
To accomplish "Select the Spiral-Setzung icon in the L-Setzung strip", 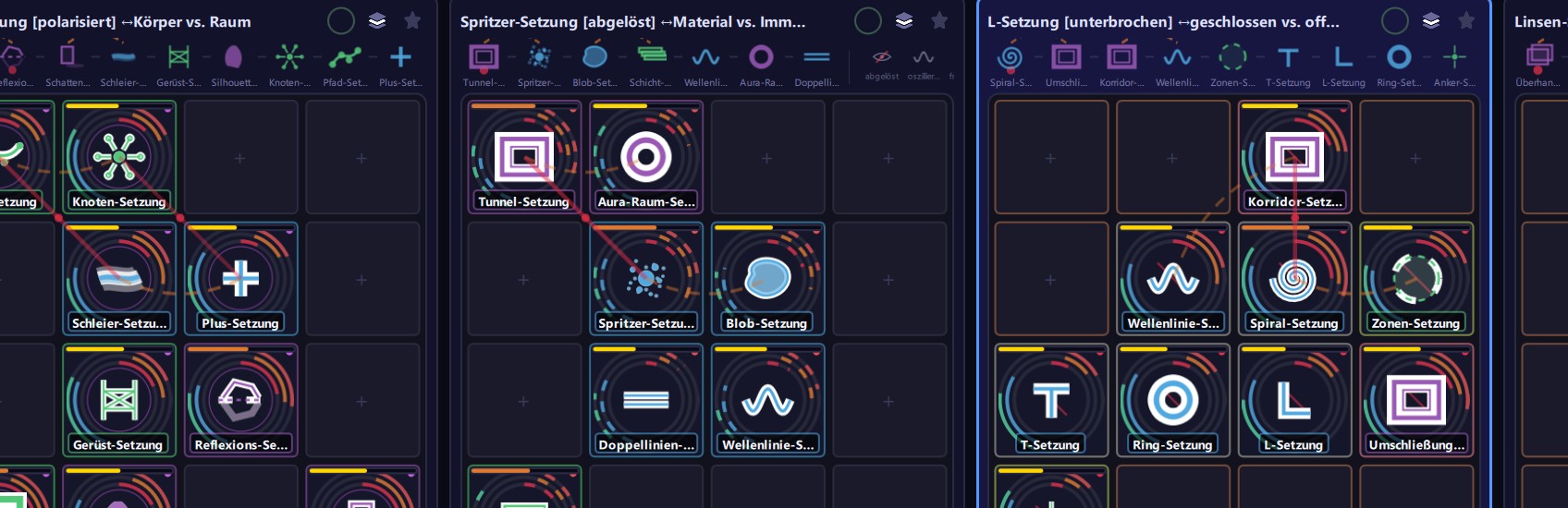I will (1011, 58).
